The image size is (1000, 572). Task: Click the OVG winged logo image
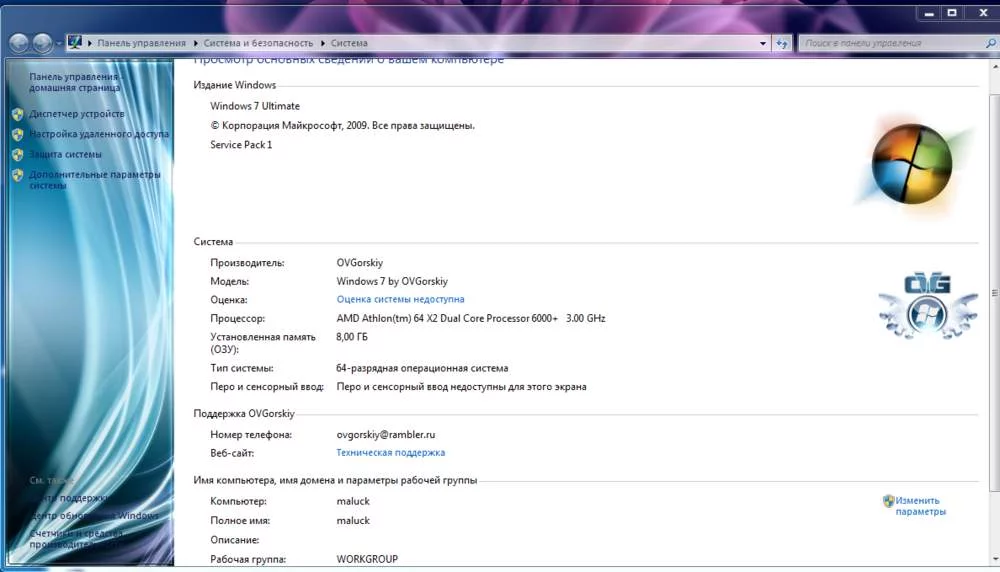coord(928,306)
